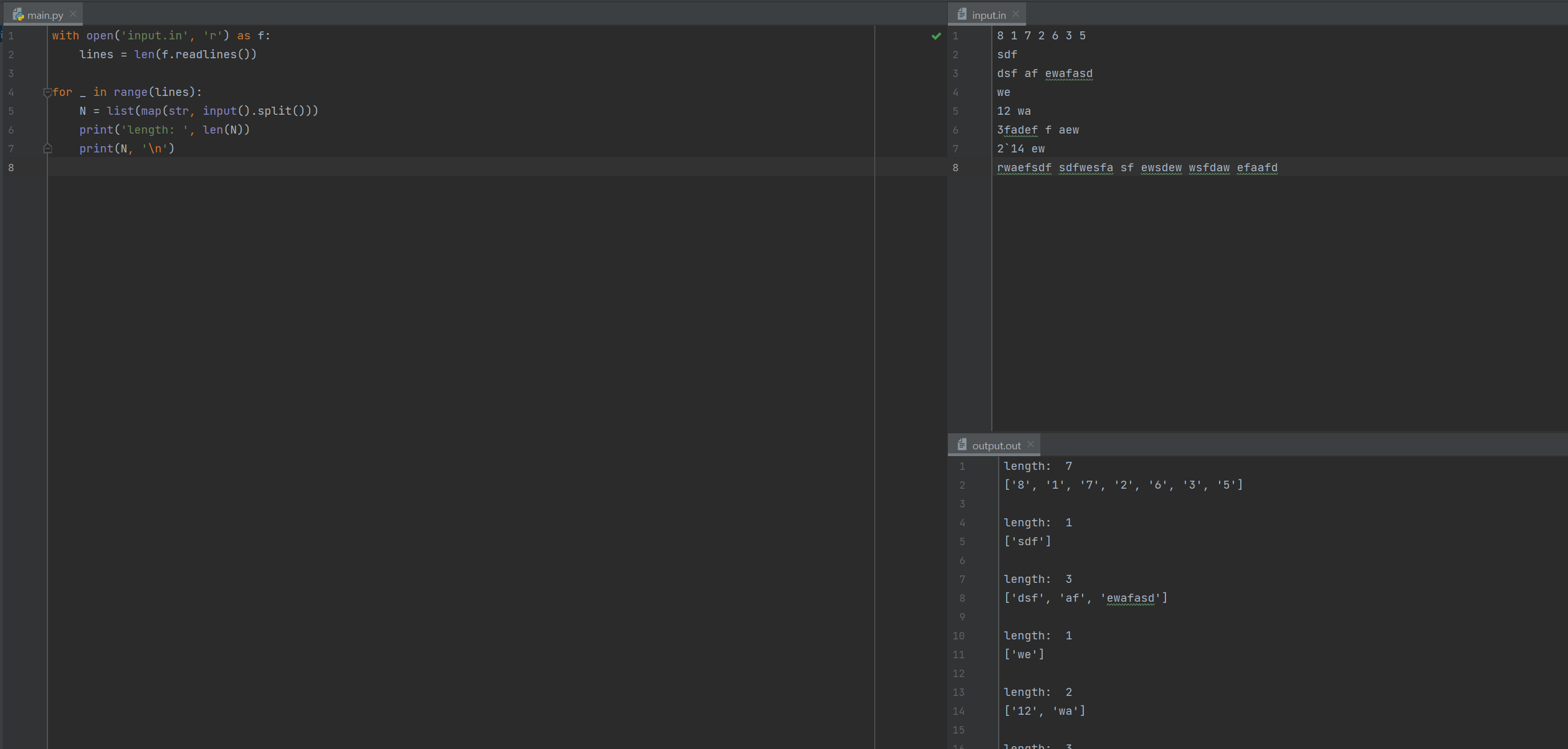Screen dimensions: 1568x749
Task: Click the readlines call in line 2
Action: (205, 55)
